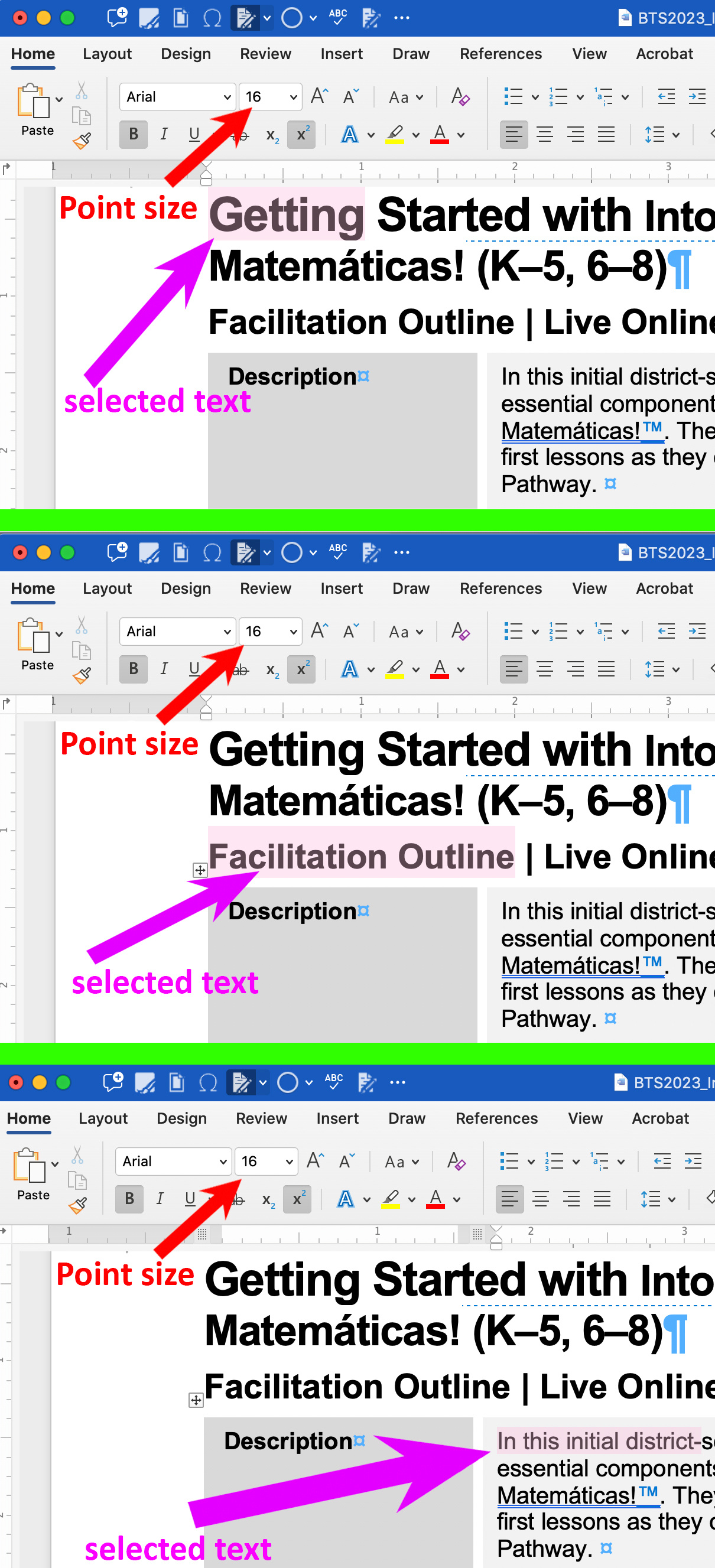This screenshot has height=1568, width=715.
Task: Click Copy icon in middle window ribbon
Action: coord(81,650)
